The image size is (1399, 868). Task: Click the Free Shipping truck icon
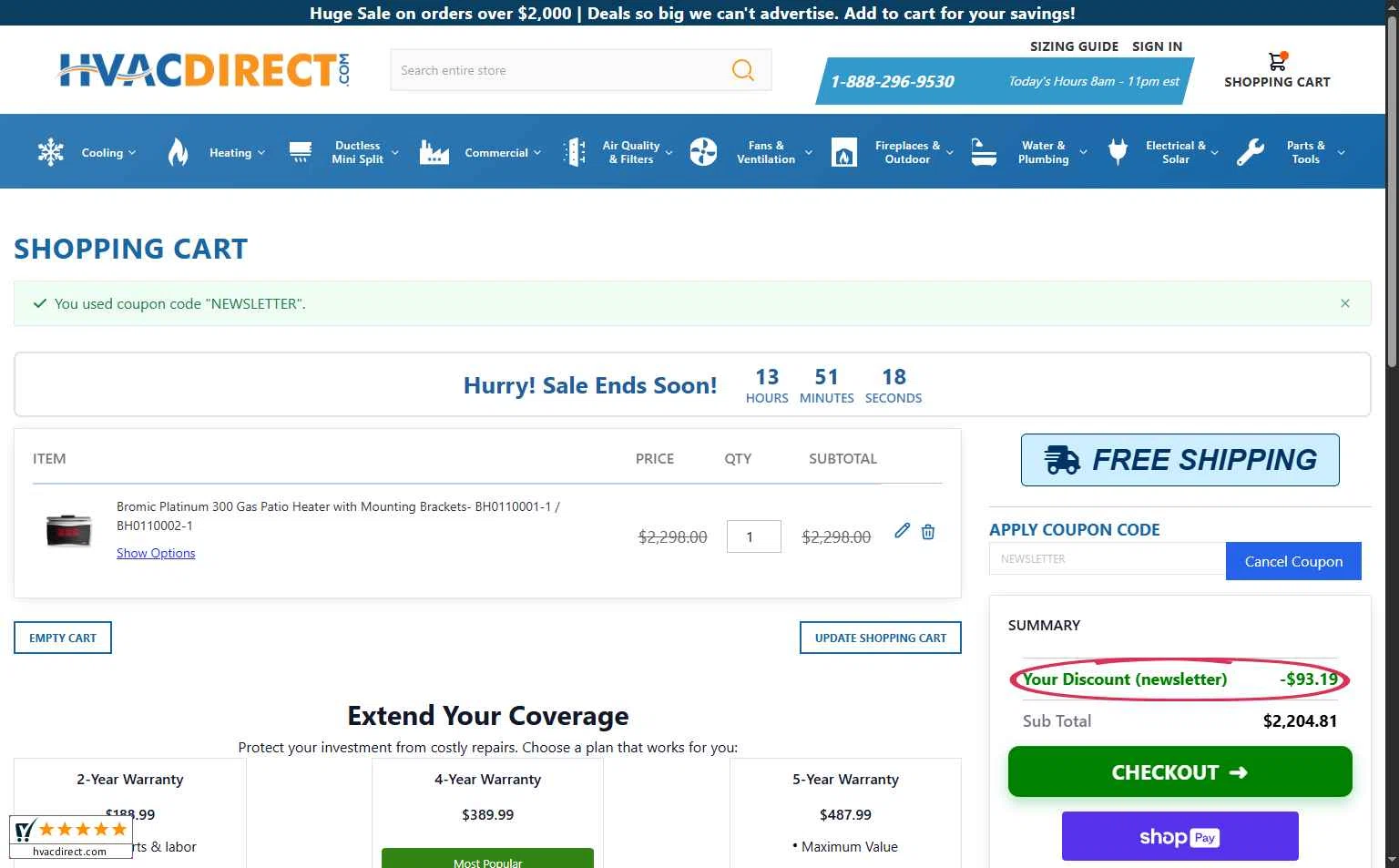pyautogui.click(x=1062, y=460)
